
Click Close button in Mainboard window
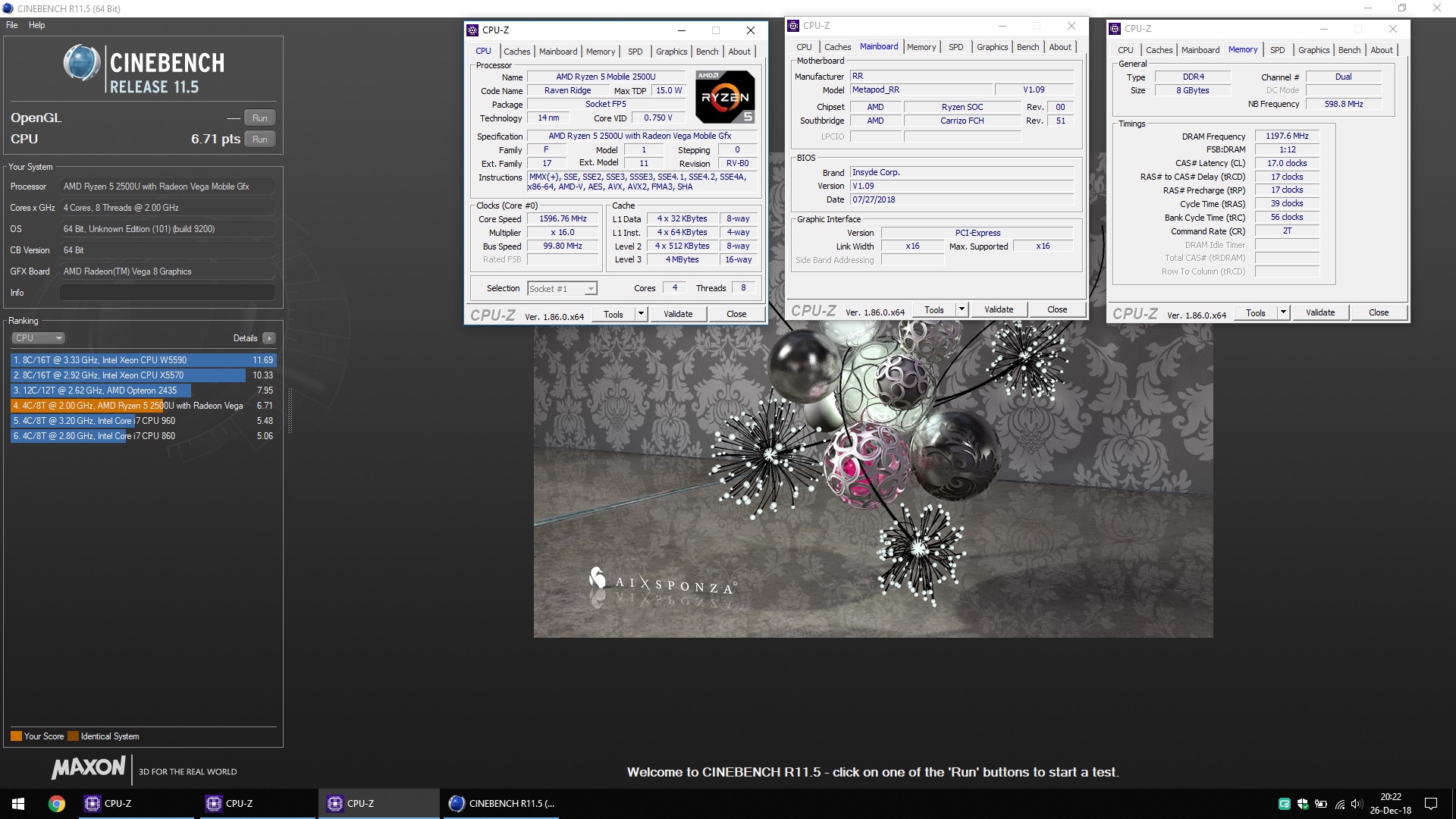pos(1057,309)
